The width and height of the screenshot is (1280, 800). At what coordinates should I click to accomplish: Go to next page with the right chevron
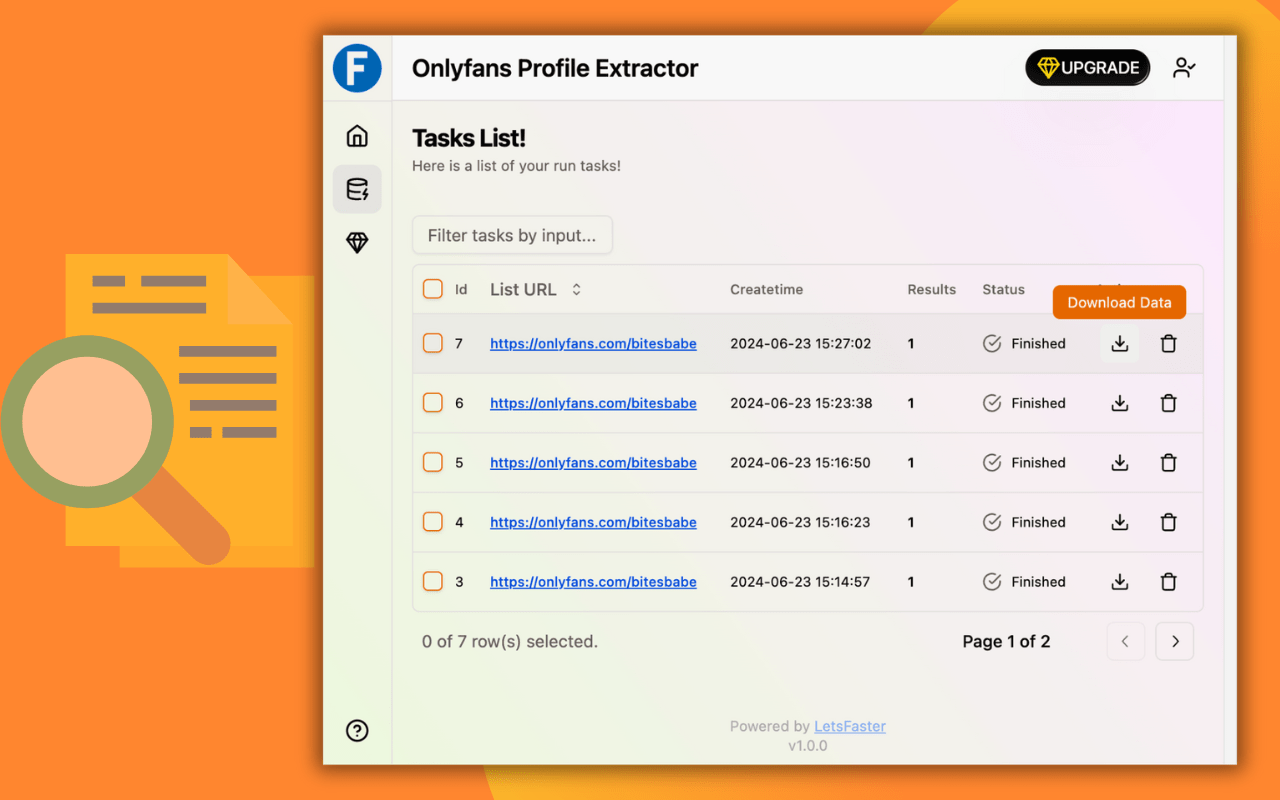coord(1174,641)
